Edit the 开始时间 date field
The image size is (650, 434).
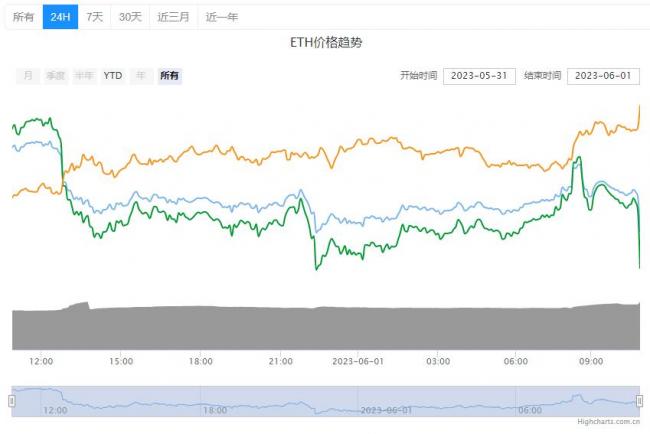478,76
